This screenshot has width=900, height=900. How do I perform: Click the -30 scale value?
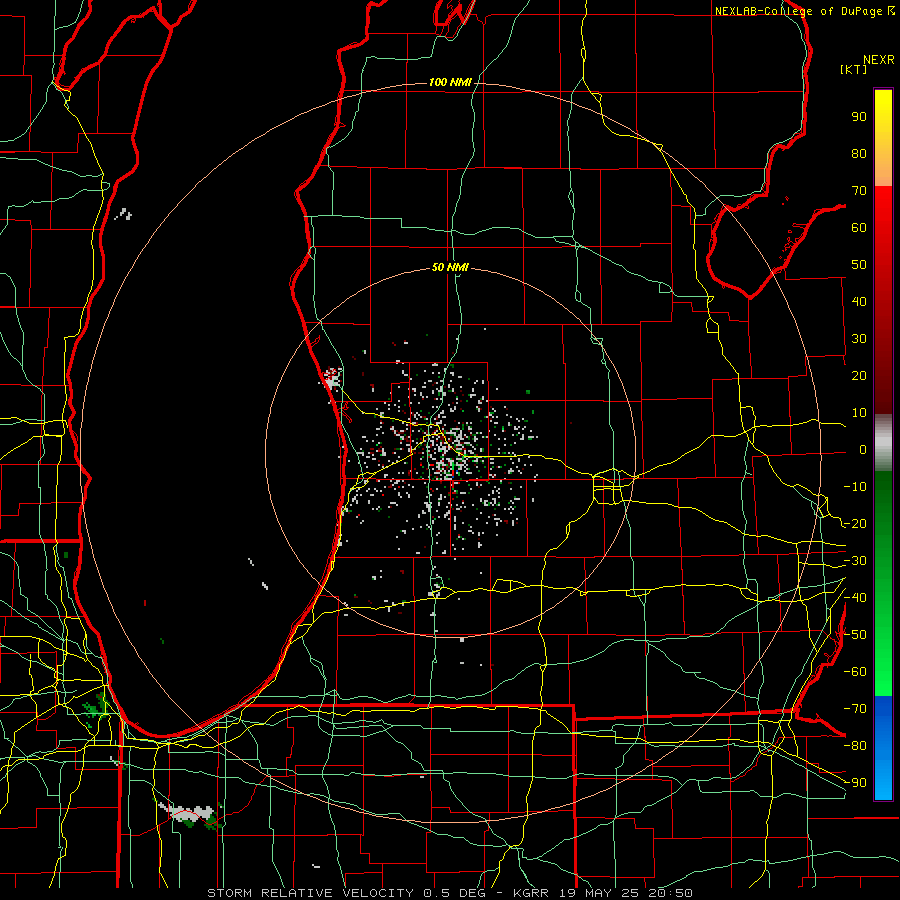tap(855, 561)
